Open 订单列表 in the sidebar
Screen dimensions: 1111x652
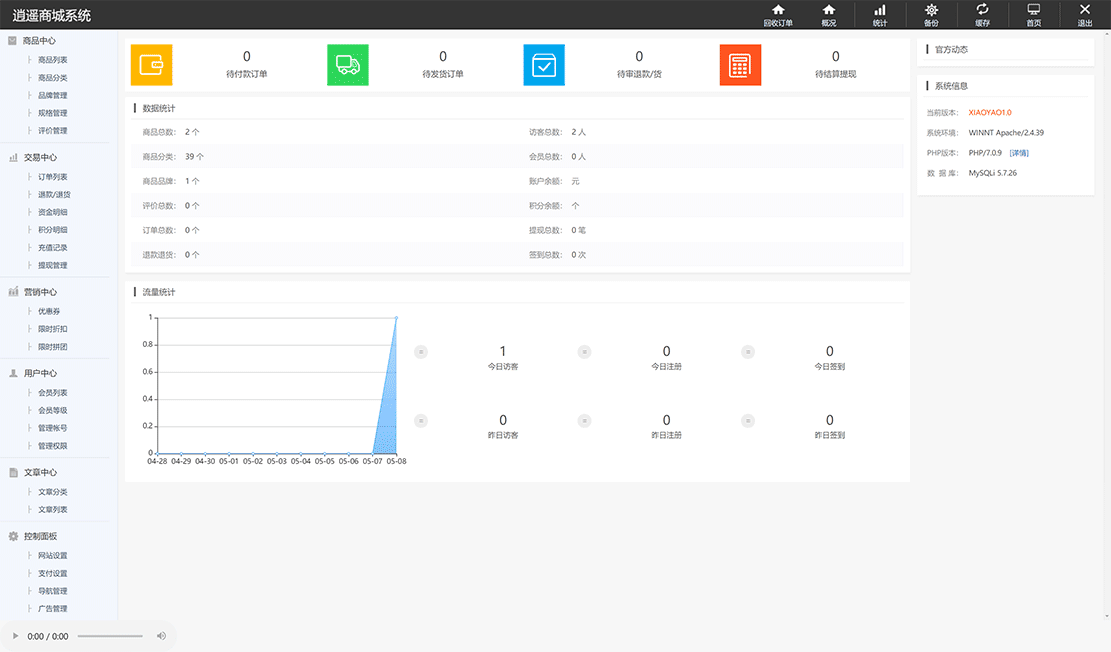tap(53, 177)
